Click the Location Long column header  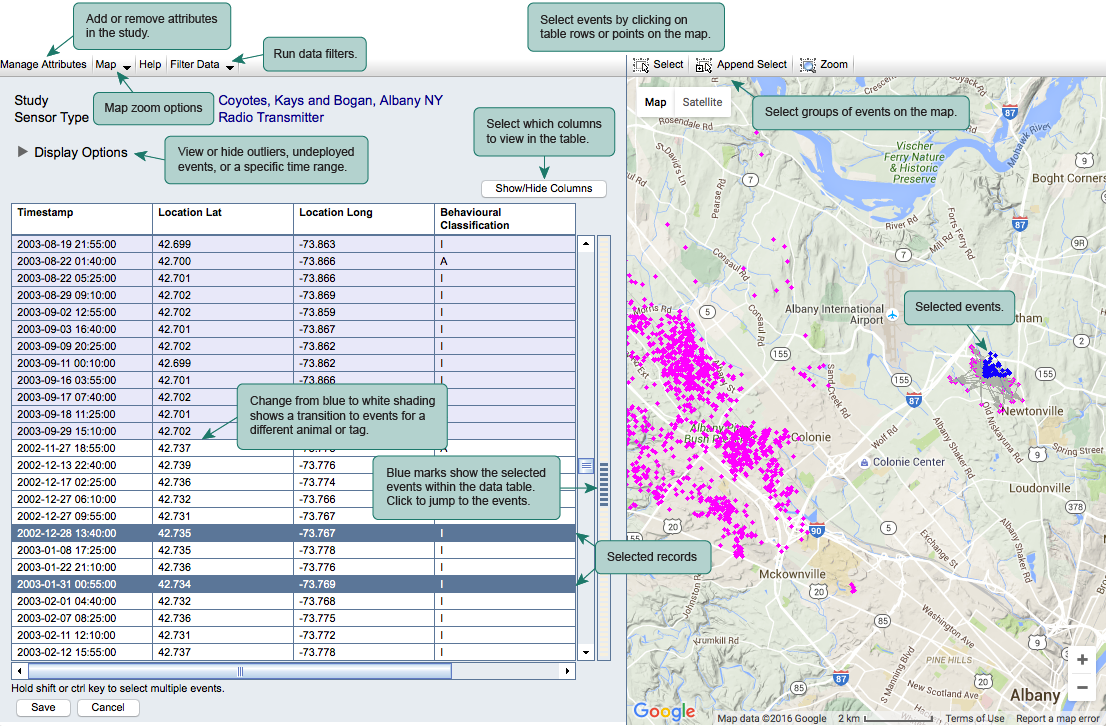[x=364, y=219]
